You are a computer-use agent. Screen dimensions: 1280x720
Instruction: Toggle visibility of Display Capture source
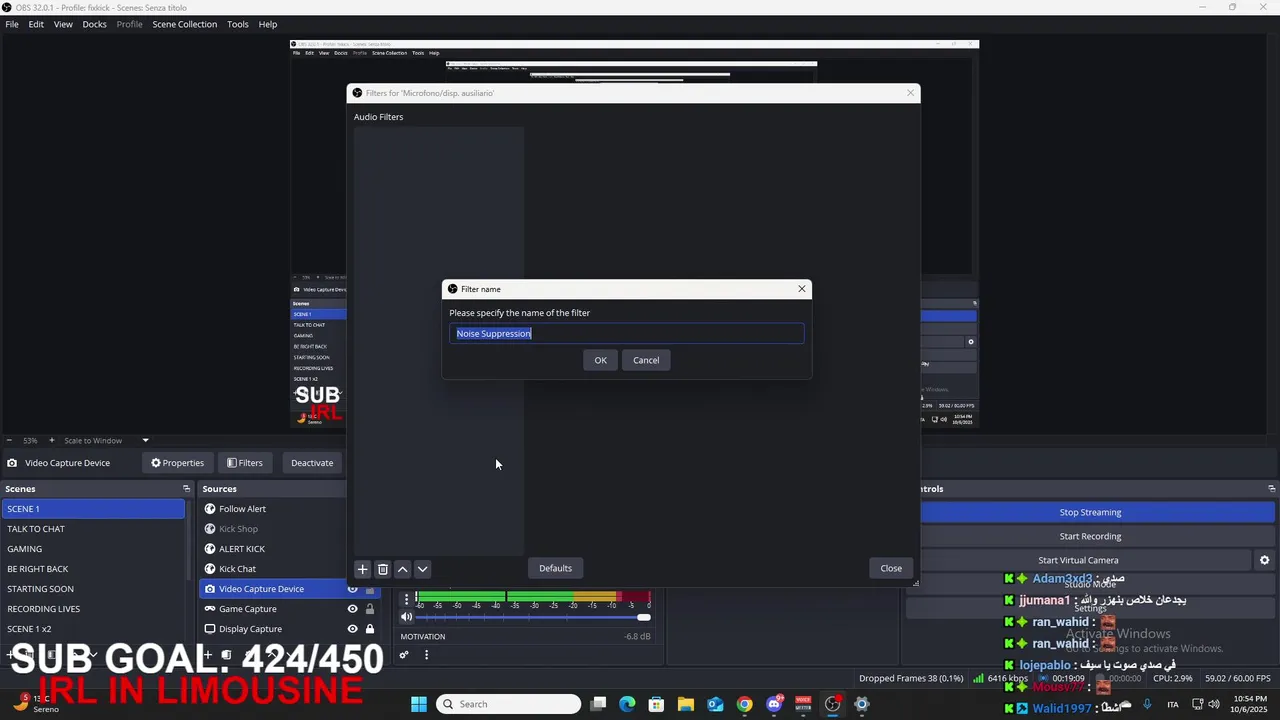[x=352, y=629]
